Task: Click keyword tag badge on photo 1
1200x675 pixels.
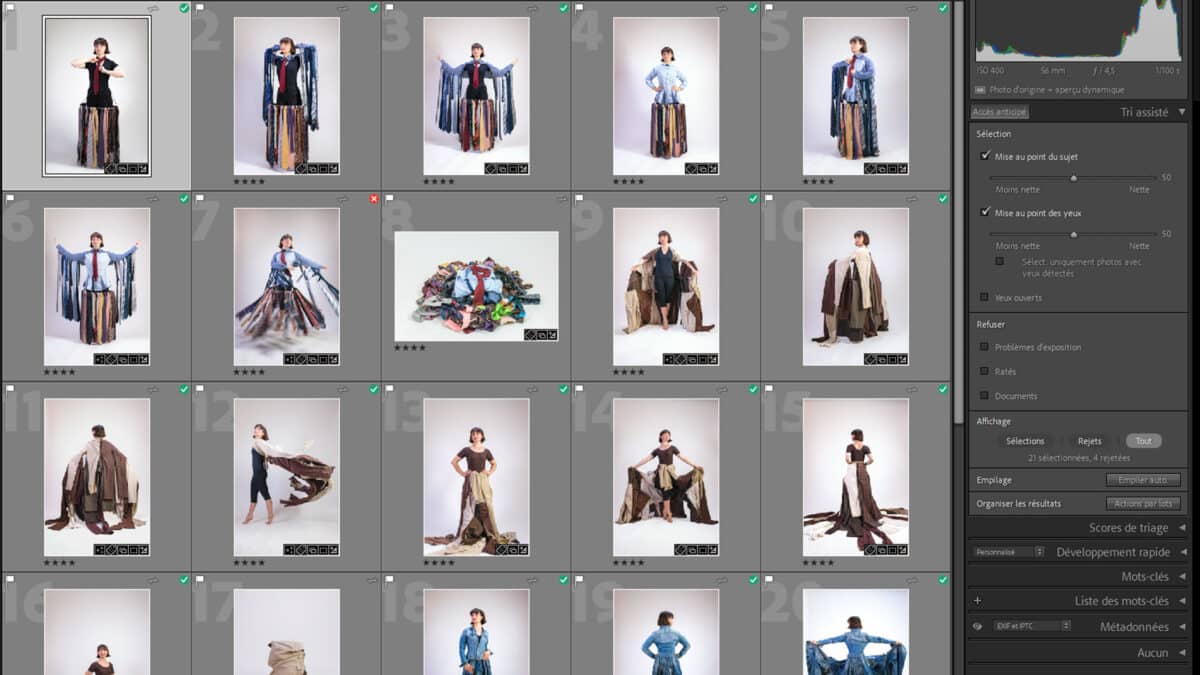Action: 110,169
